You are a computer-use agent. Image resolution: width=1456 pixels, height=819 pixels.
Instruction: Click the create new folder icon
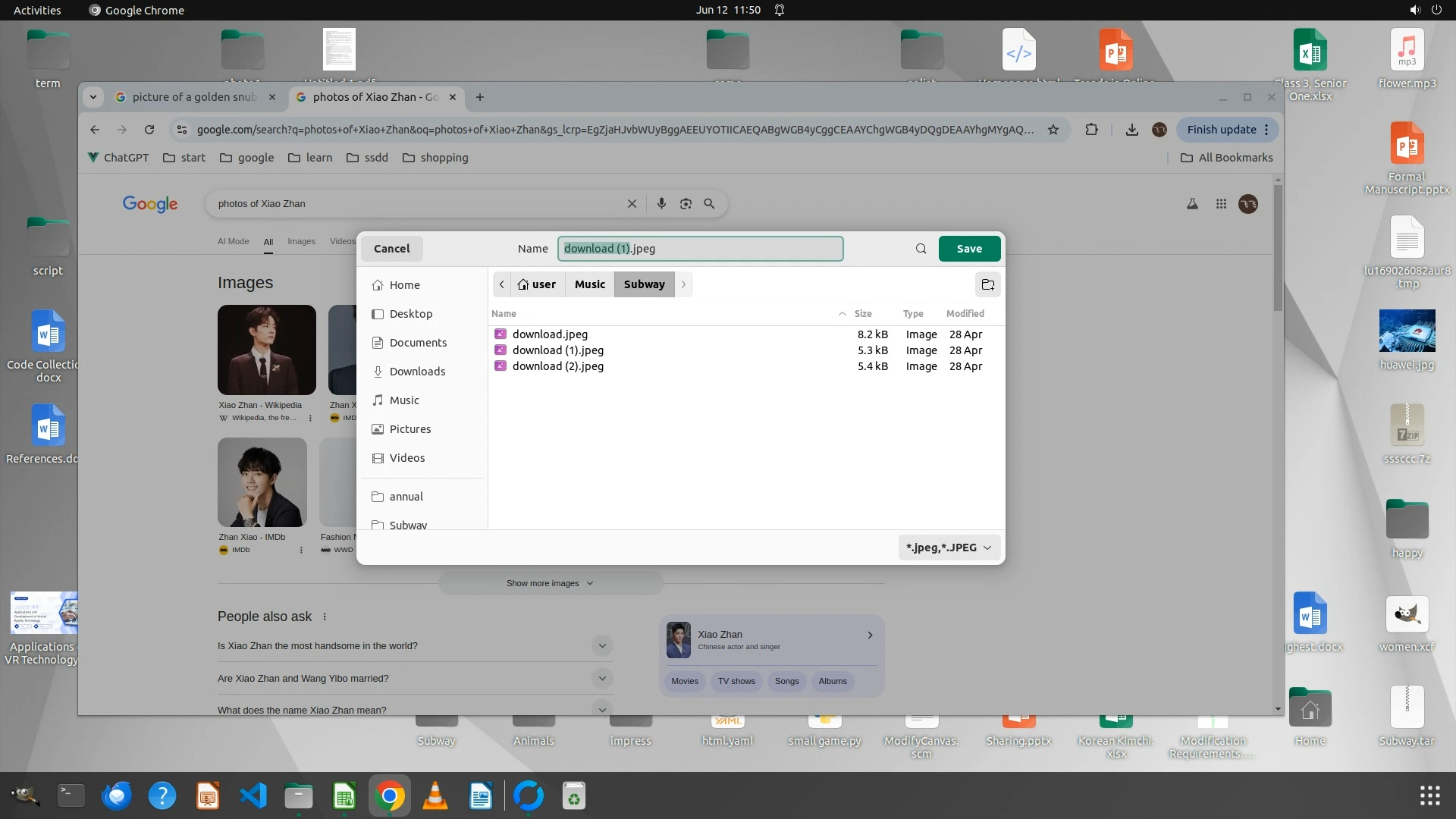[x=987, y=284]
